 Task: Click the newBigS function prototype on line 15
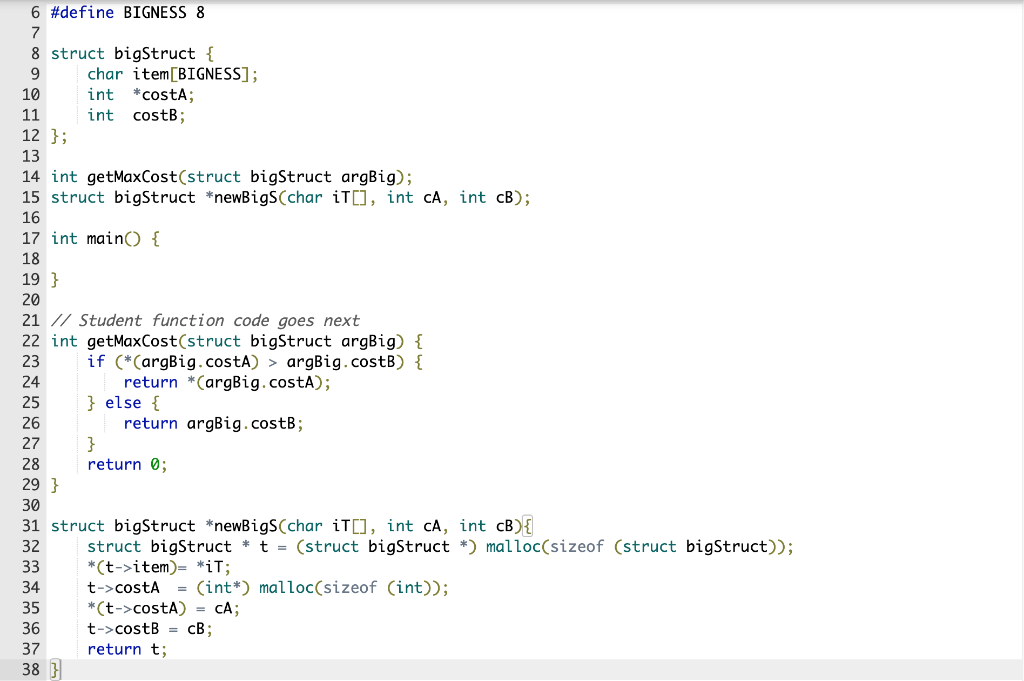pos(290,197)
